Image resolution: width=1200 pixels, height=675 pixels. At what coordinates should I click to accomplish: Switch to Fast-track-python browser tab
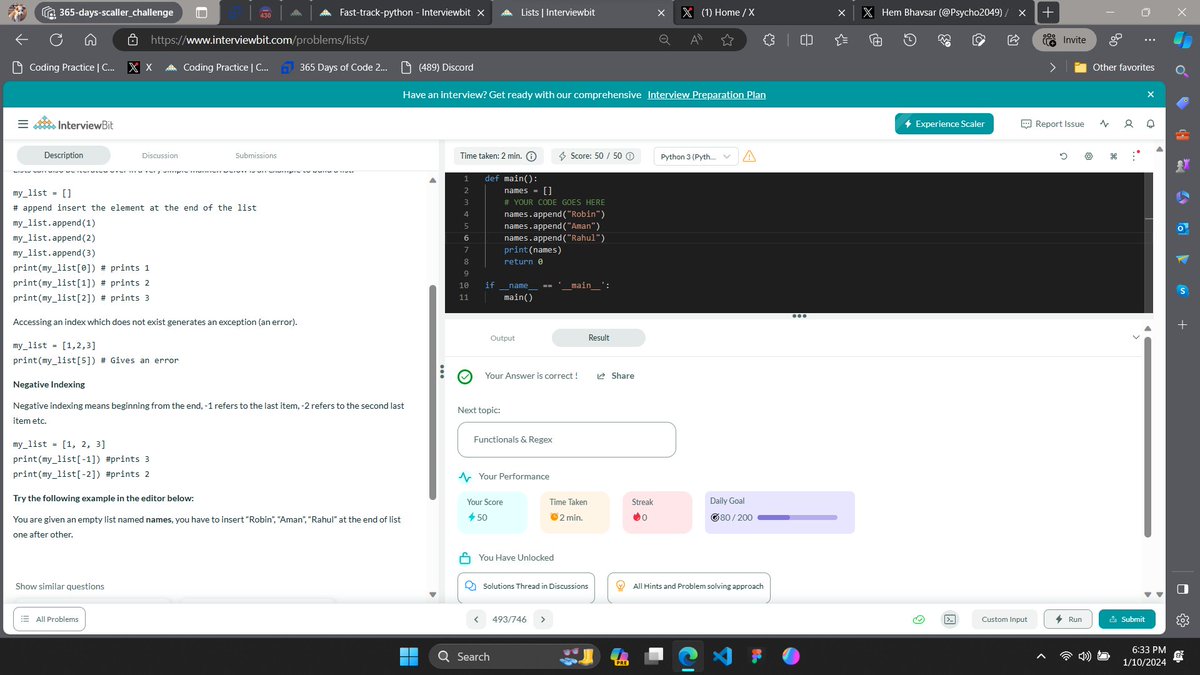404,13
